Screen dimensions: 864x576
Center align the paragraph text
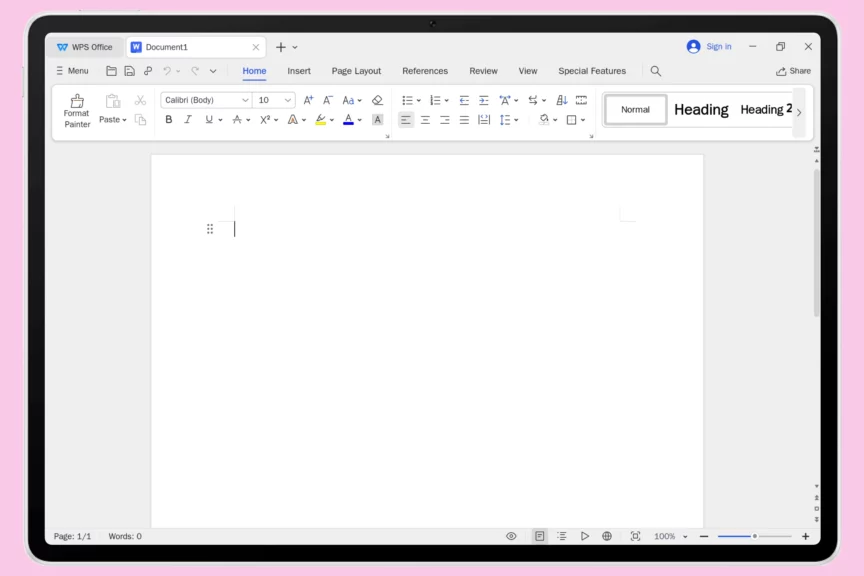[425, 120]
